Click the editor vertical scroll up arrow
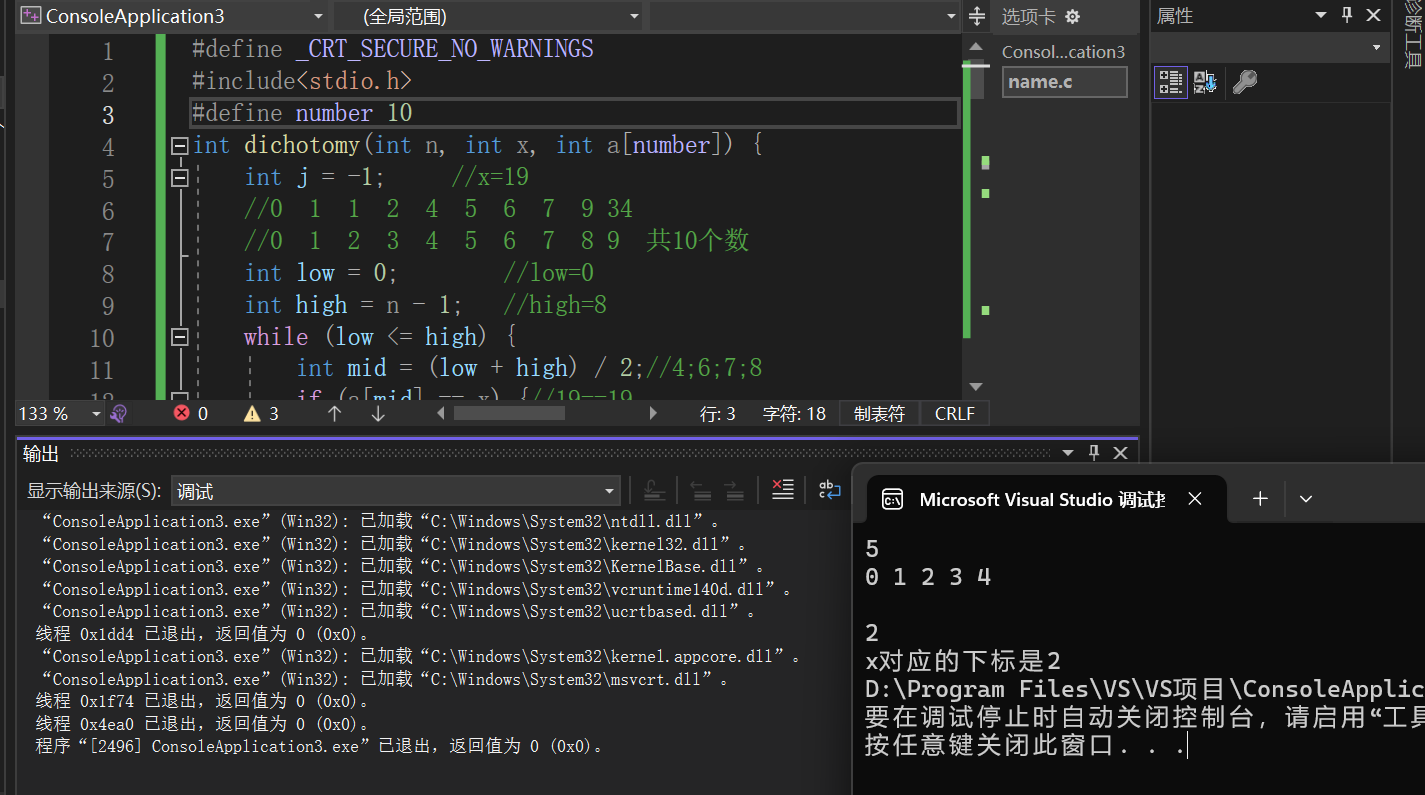This screenshot has width=1425, height=795. (x=976, y=46)
